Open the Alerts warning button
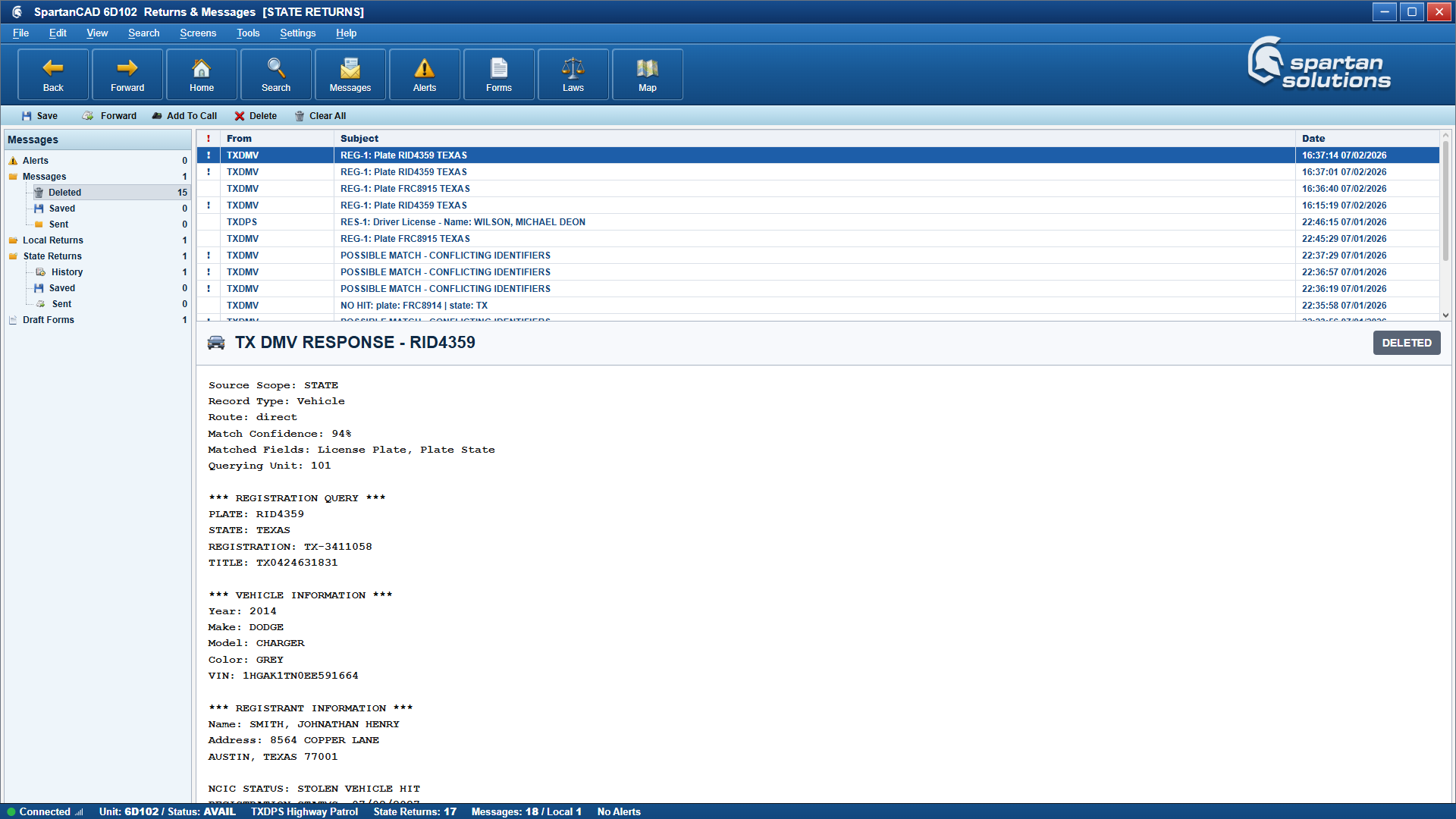The image size is (1456, 819). click(x=425, y=74)
